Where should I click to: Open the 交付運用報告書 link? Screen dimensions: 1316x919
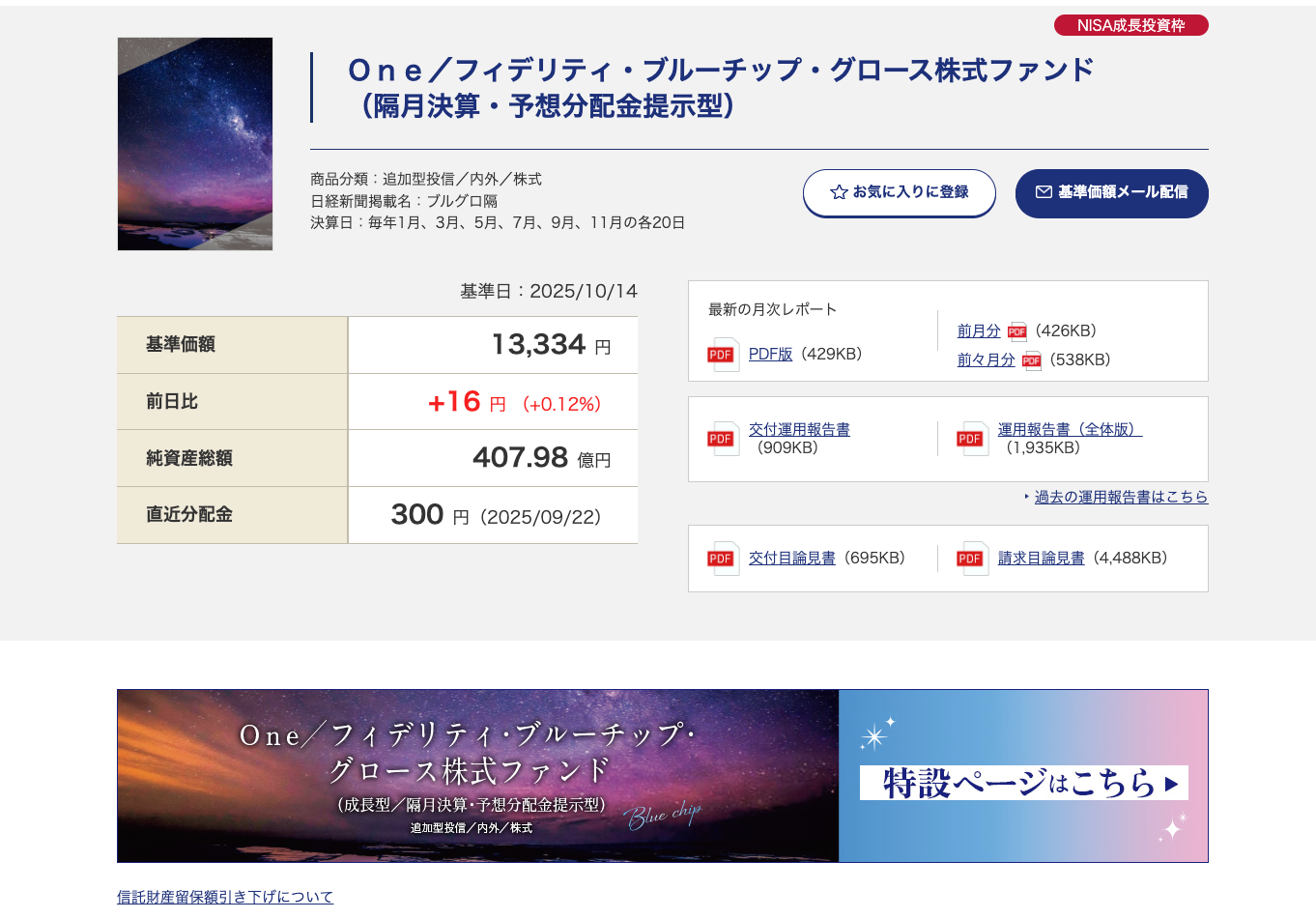coord(799,430)
